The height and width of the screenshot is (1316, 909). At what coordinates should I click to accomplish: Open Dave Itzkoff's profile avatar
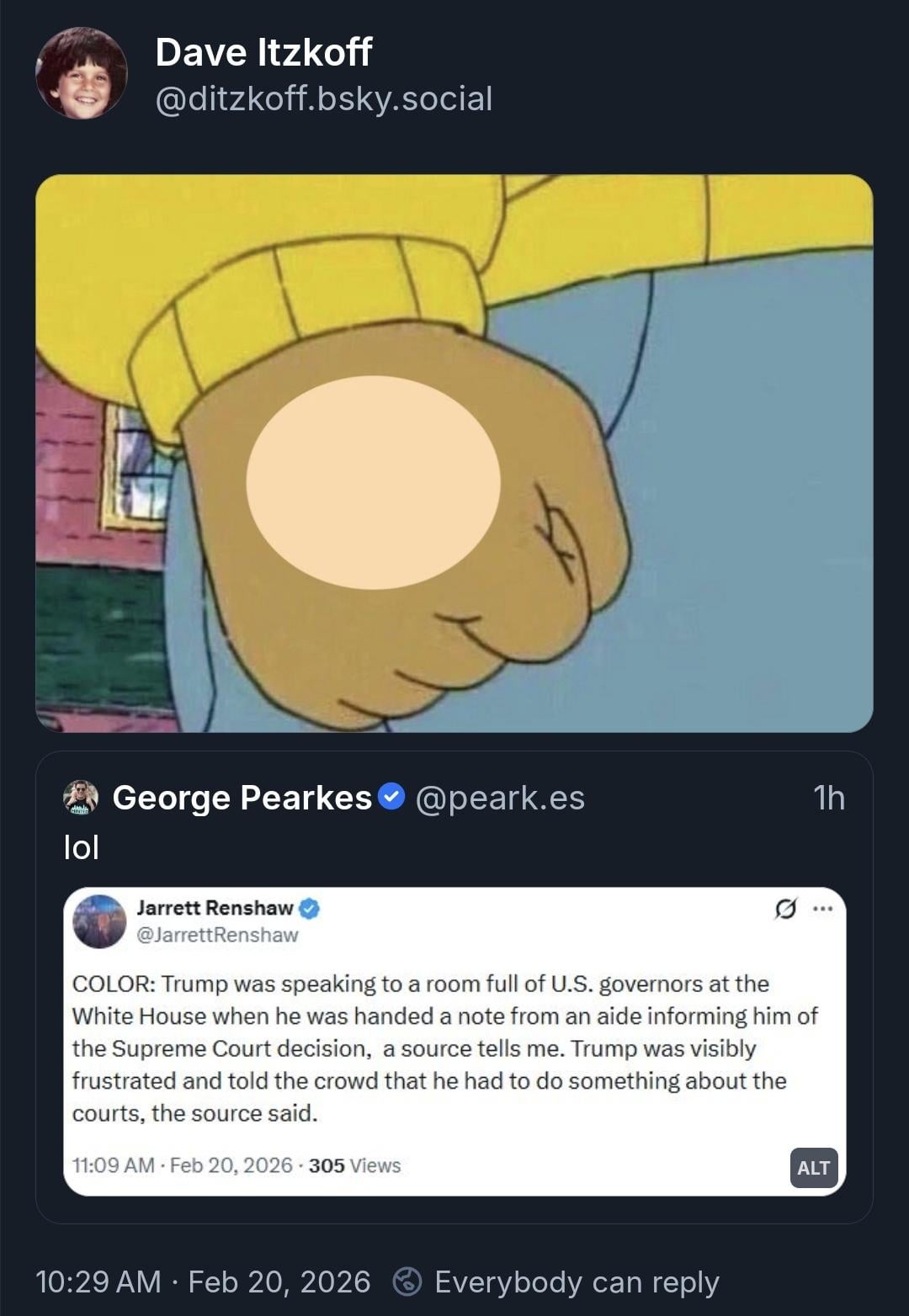(82, 73)
